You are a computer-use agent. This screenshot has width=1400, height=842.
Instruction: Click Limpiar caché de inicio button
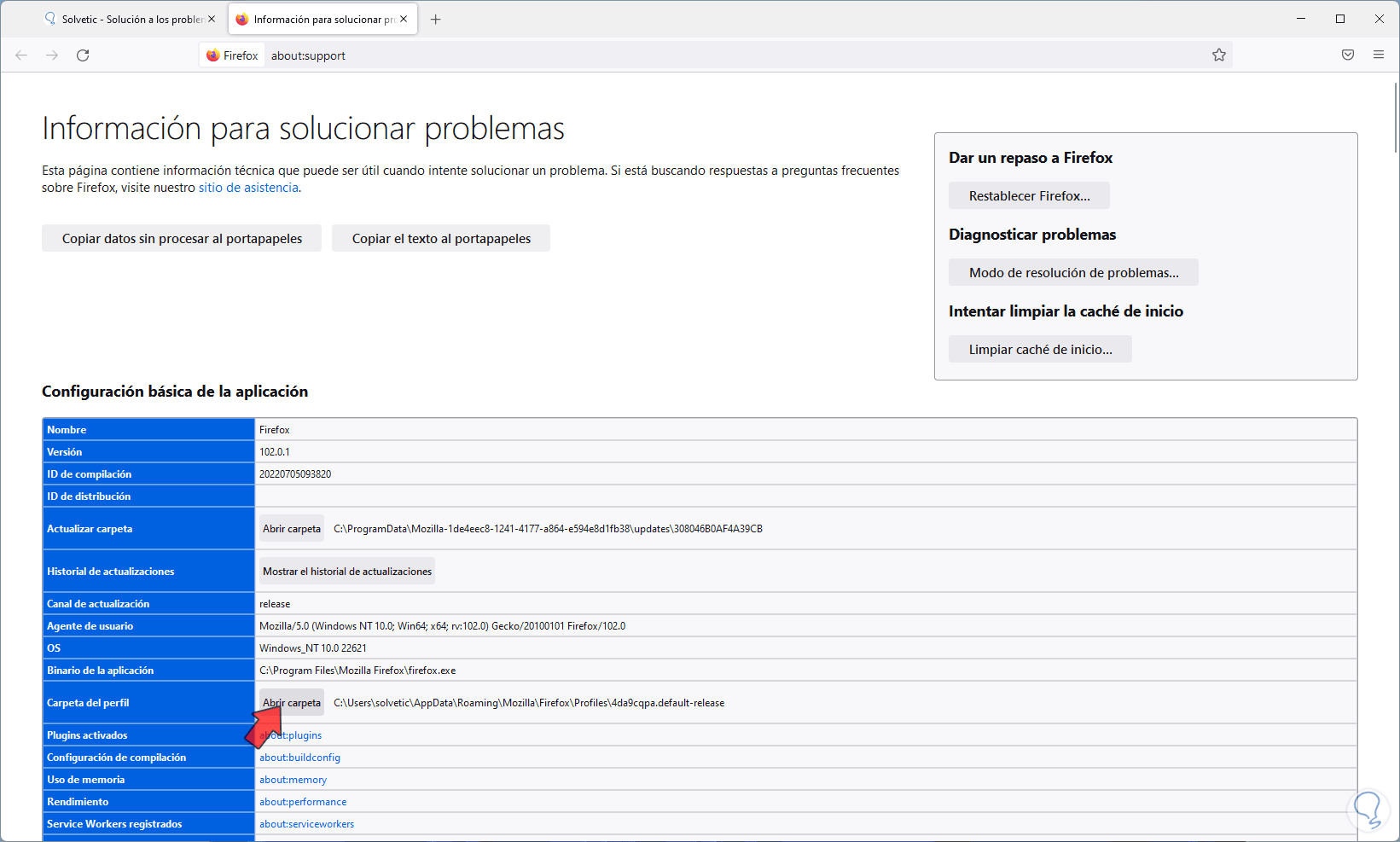(1040, 350)
